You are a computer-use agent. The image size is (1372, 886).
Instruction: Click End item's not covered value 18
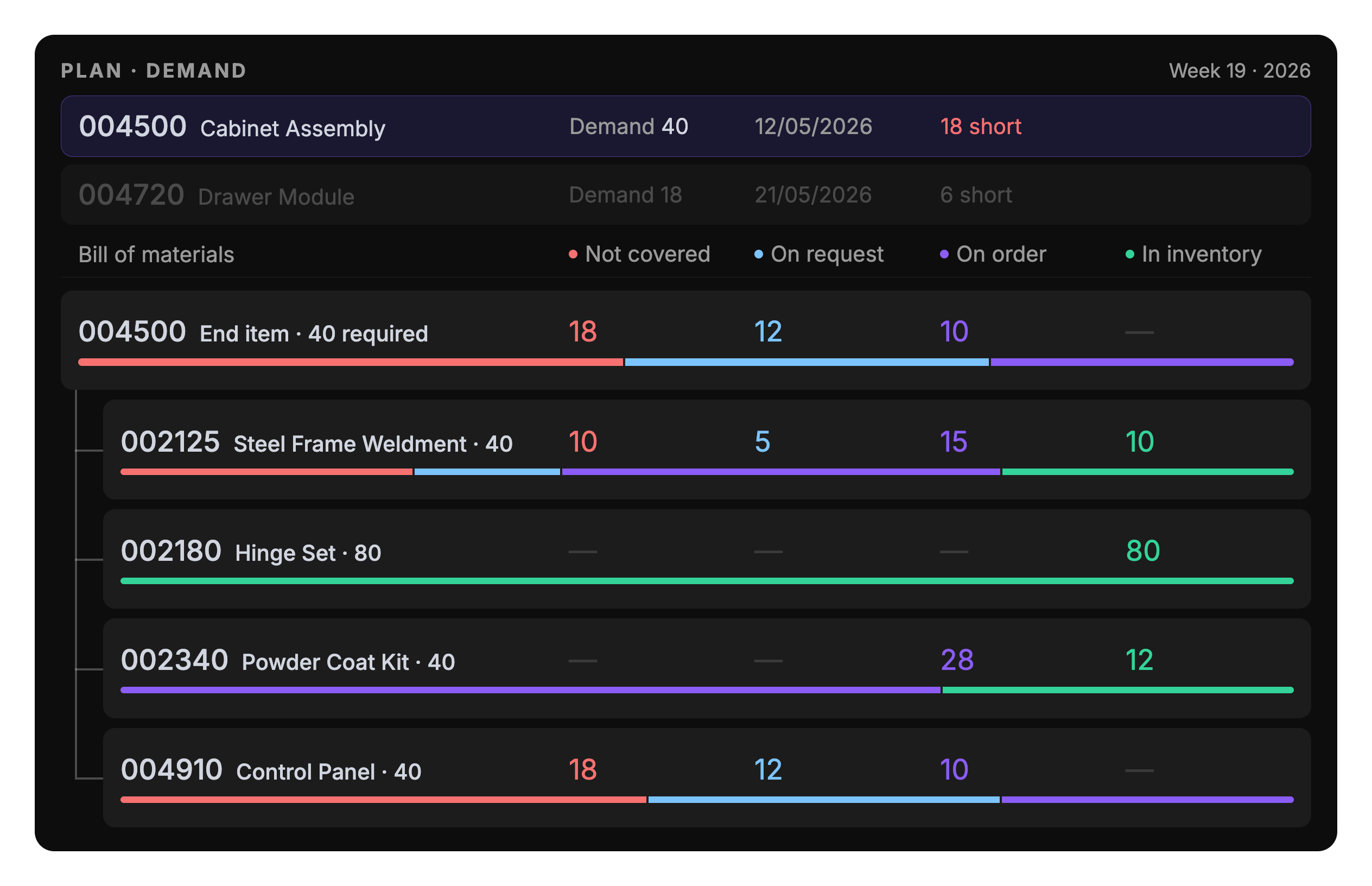pos(582,331)
